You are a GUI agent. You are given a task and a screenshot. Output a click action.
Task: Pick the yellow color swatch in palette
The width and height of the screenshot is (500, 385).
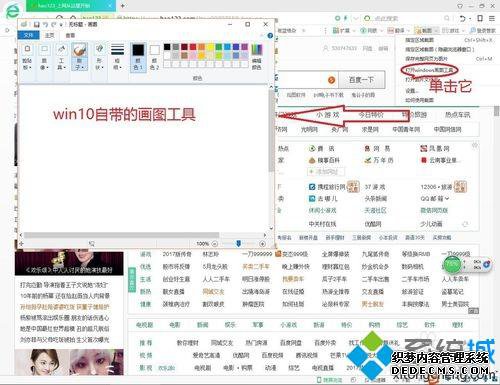coord(210,47)
